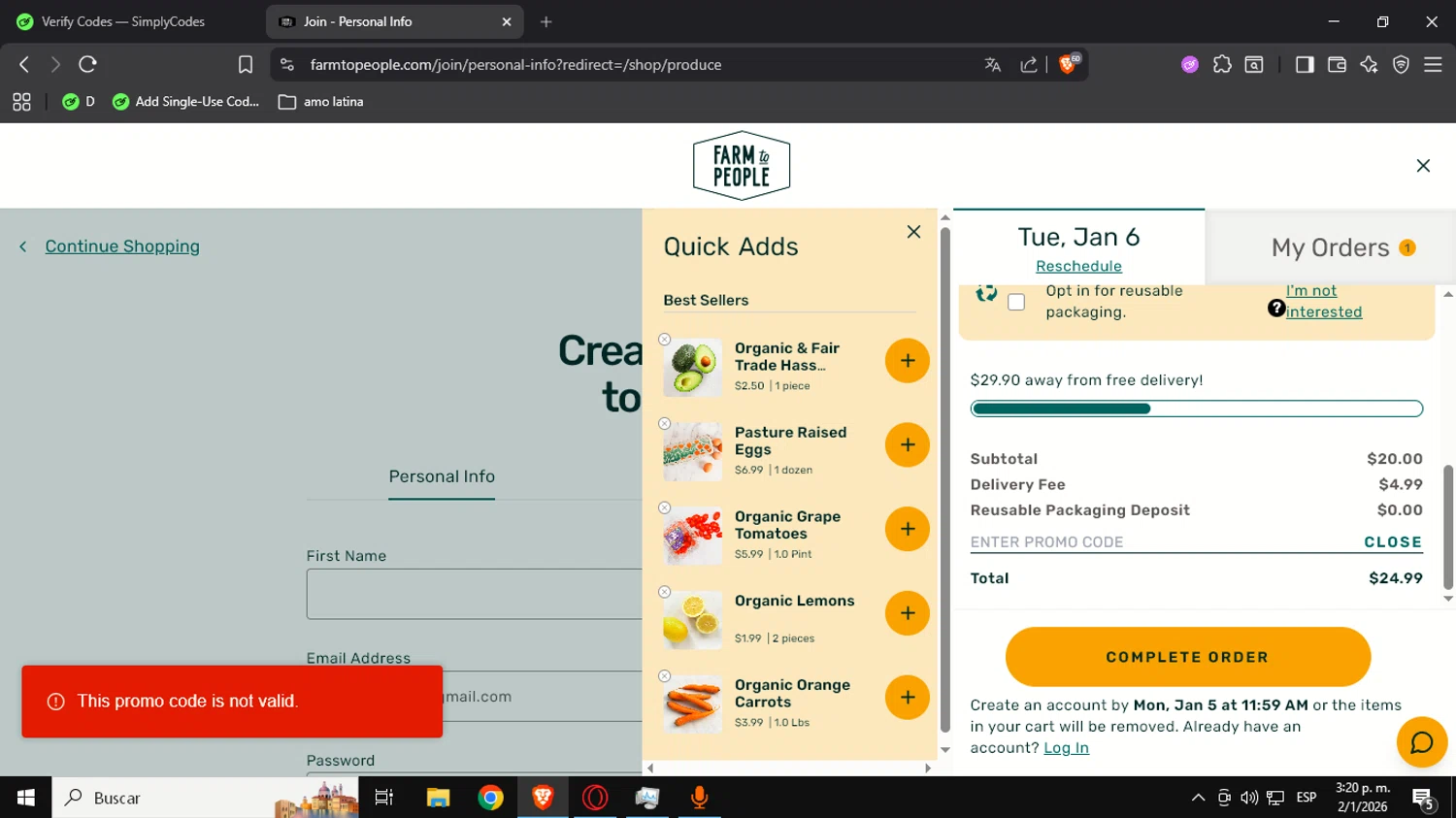This screenshot has width=1456, height=818.
Task: Close the cart overlay with top-right X
Action: coord(1423,166)
